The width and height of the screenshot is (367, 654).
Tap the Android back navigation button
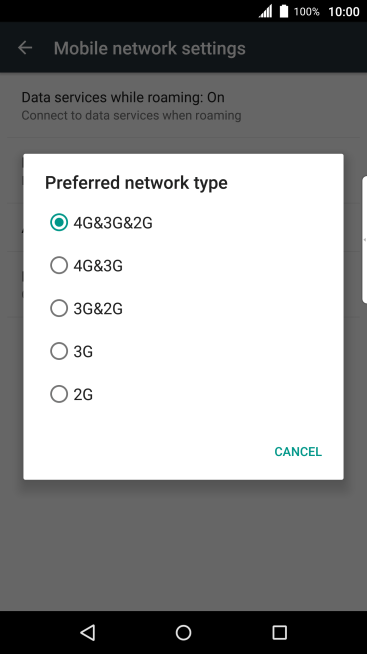tap(88, 632)
